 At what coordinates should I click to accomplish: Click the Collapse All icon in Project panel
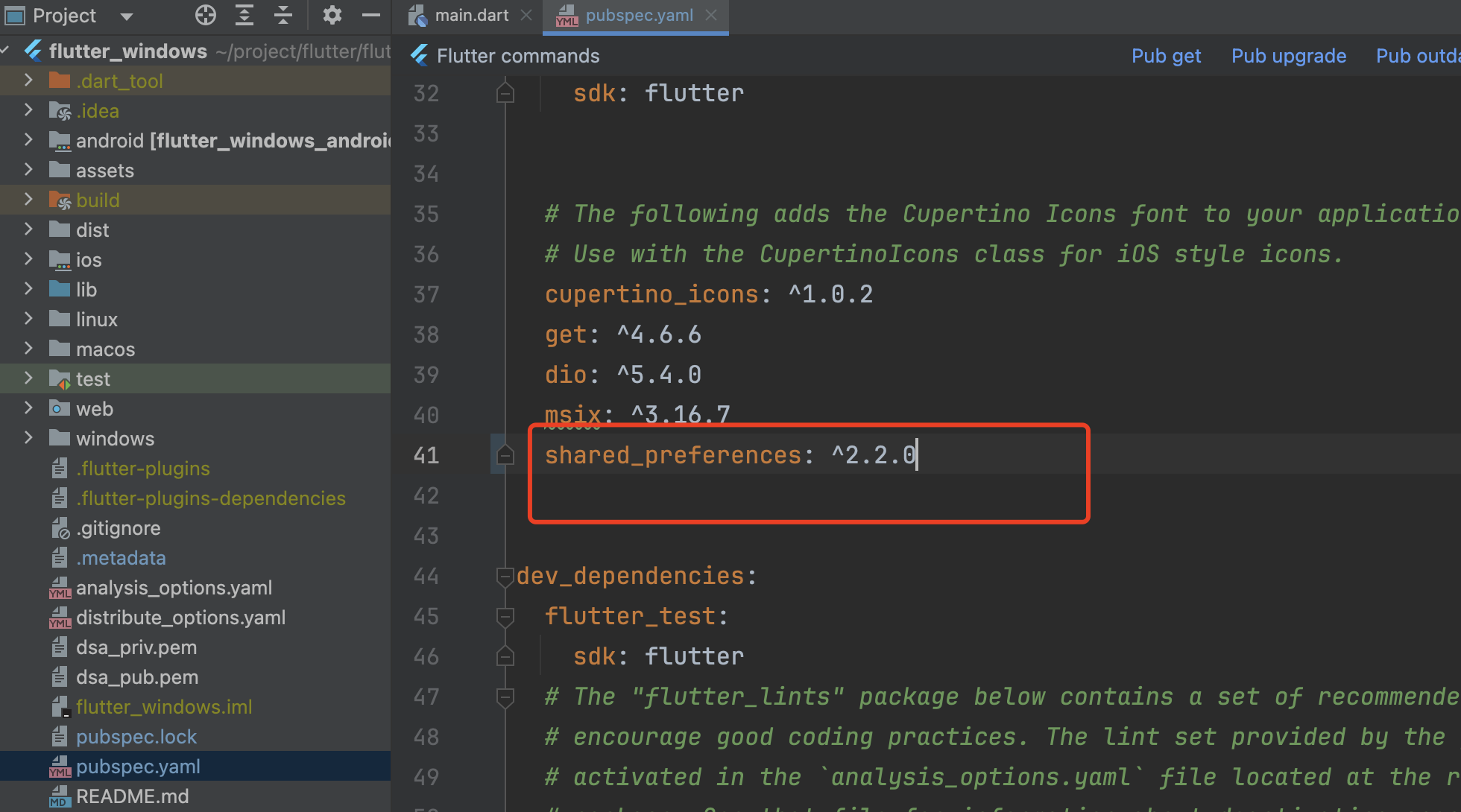pos(283,15)
